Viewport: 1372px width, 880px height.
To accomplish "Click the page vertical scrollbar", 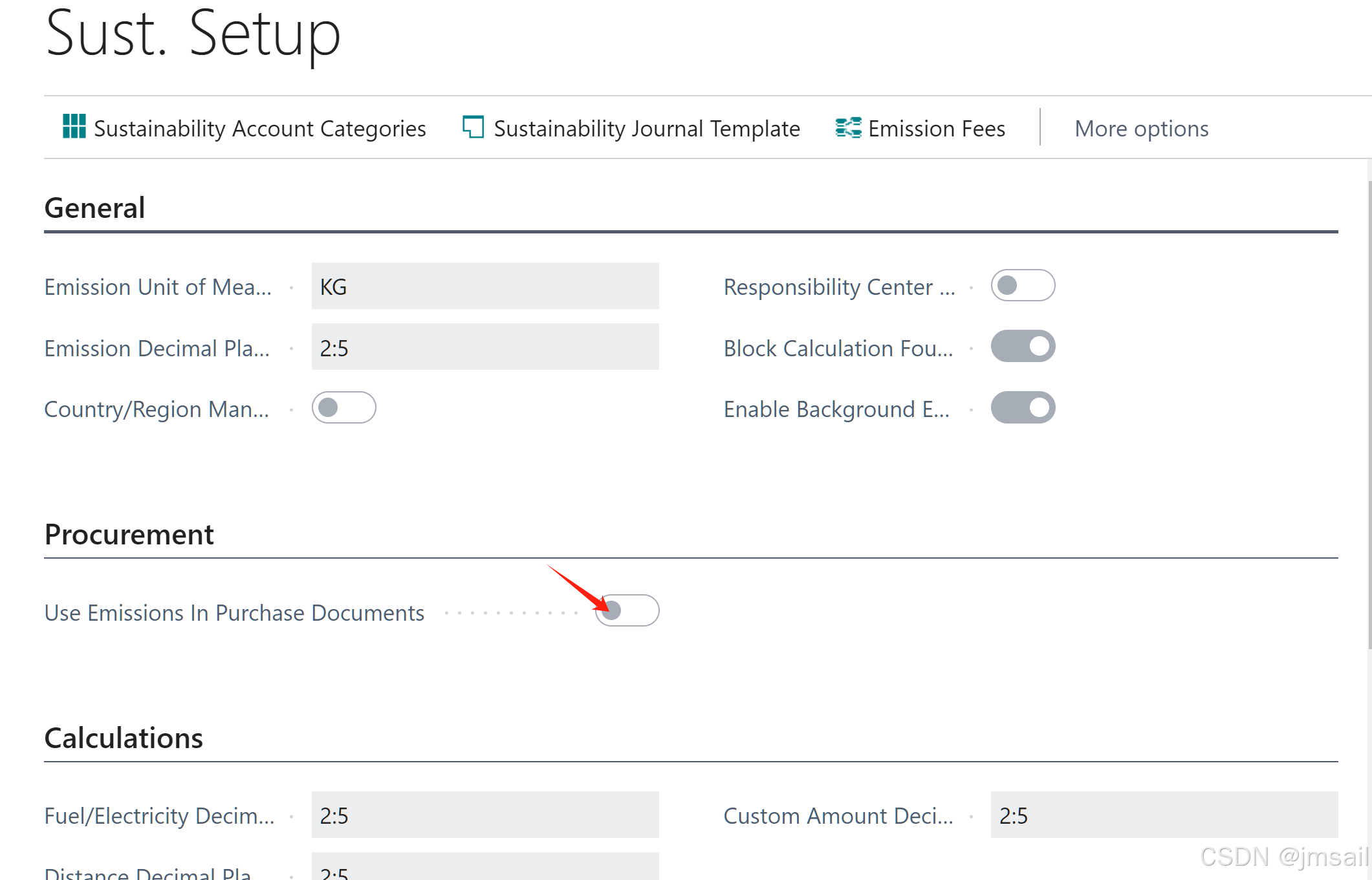I will coord(1369,414).
